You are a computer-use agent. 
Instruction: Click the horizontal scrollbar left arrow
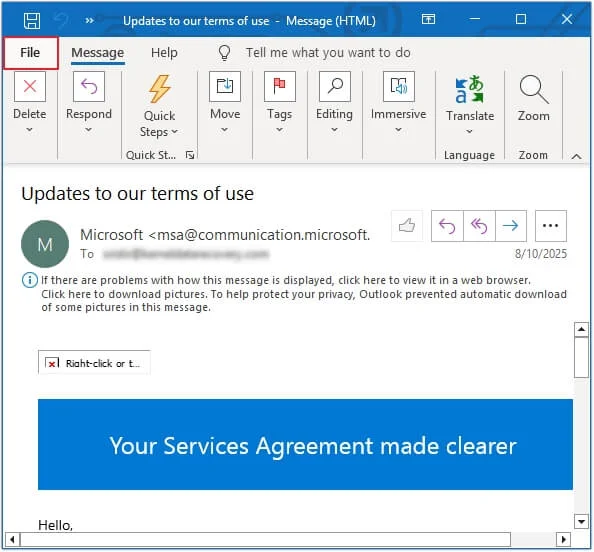coord(12,539)
